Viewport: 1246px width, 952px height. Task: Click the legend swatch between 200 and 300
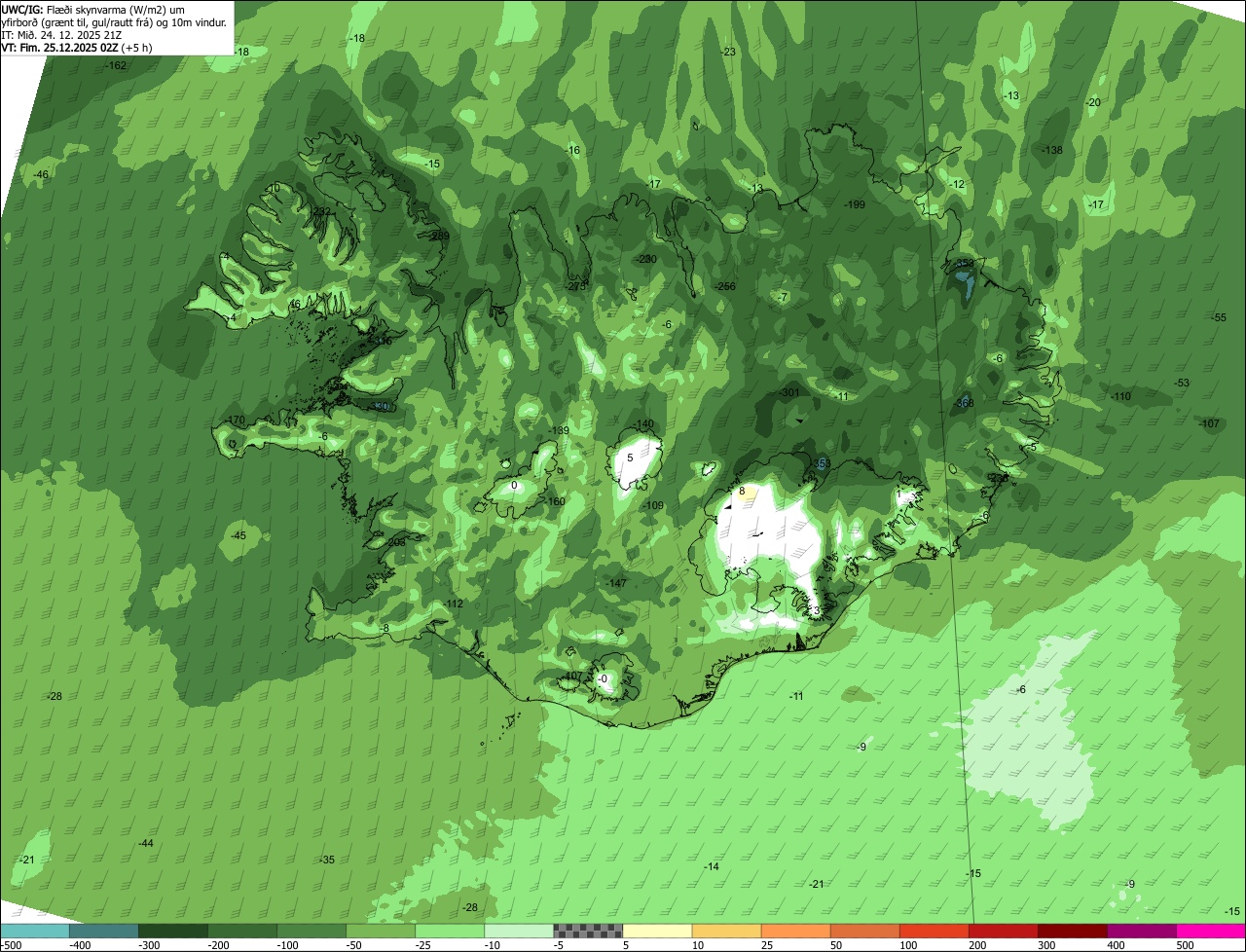1003,931
